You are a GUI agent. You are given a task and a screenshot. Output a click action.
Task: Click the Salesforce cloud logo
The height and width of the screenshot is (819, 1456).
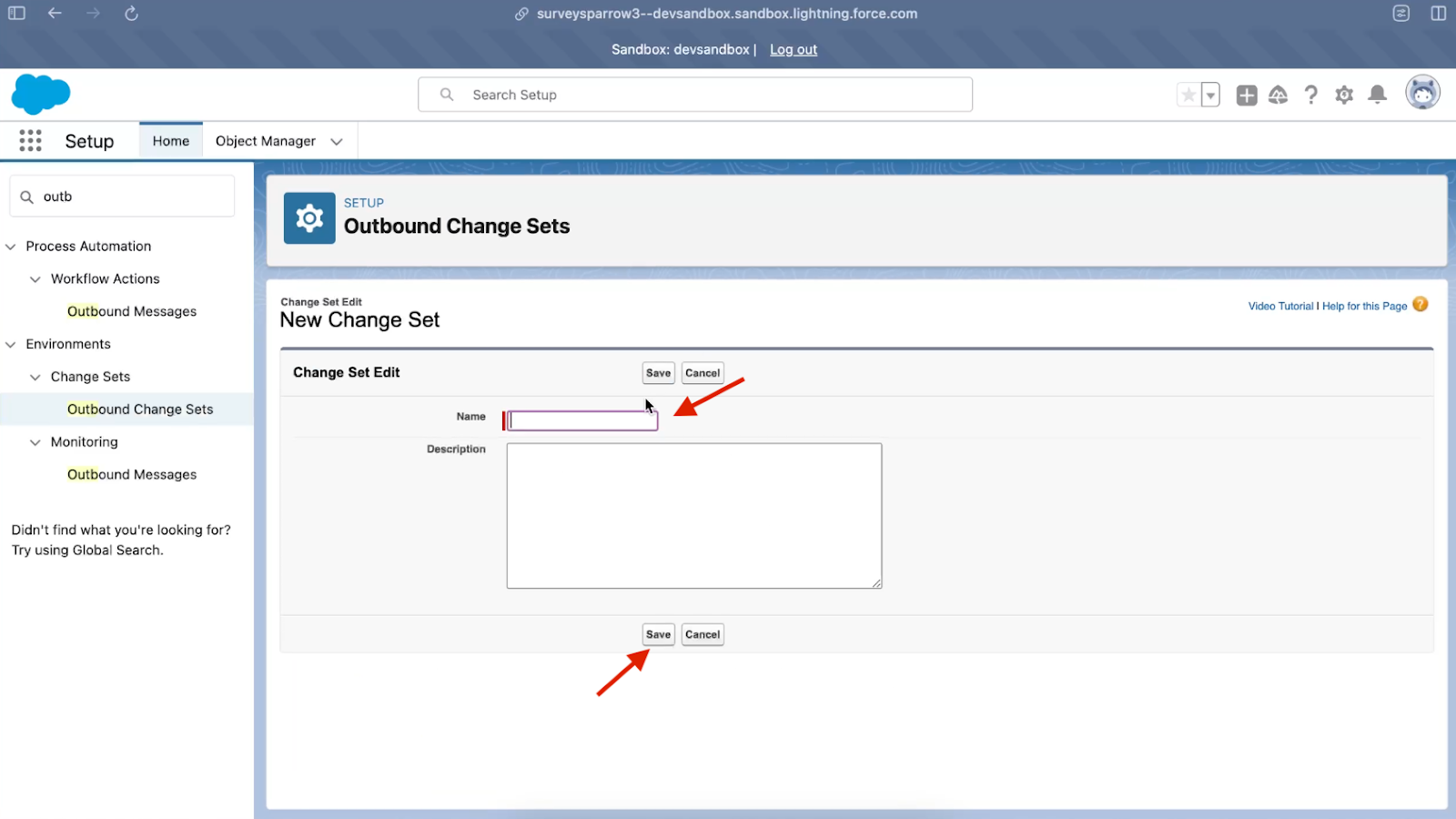pos(41,95)
